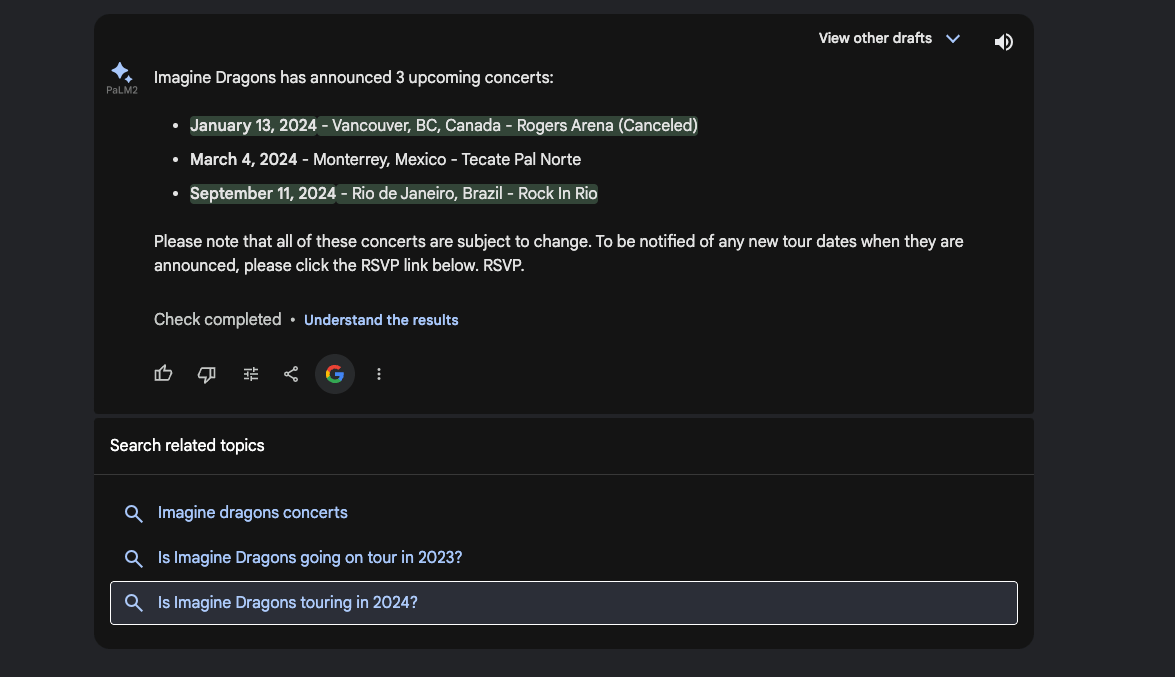
Task: Click the Please note concerts subject to change paragraph
Action: point(558,253)
